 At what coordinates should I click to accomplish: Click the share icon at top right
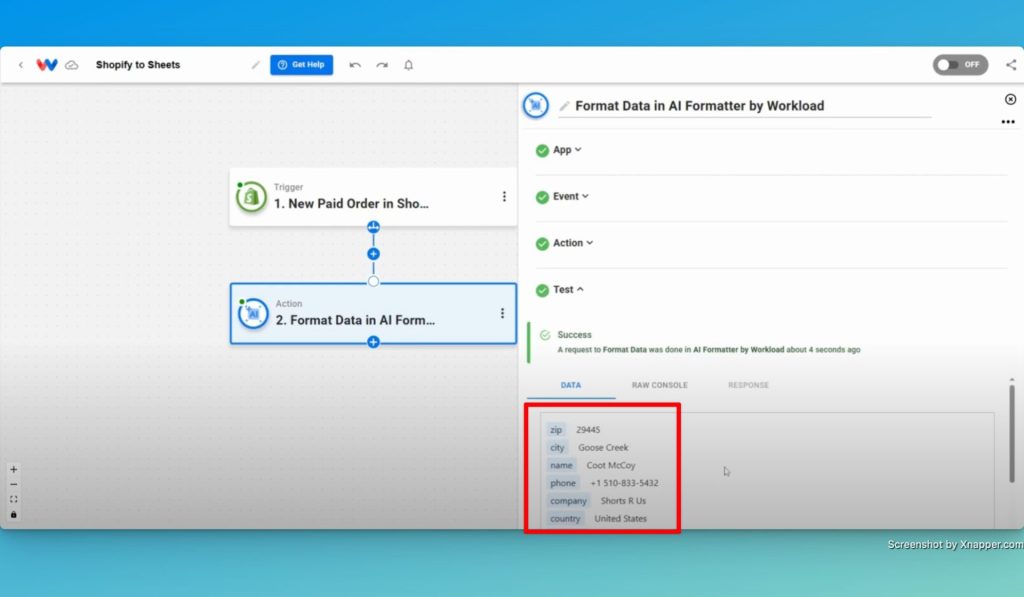pyautogui.click(x=1011, y=65)
